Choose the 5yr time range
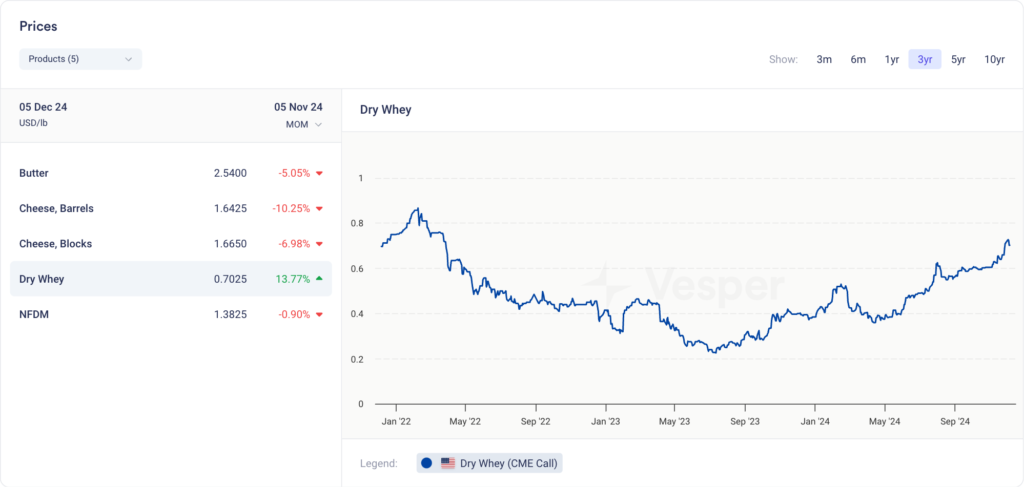Image resolution: width=1024 pixels, height=487 pixels. (958, 59)
